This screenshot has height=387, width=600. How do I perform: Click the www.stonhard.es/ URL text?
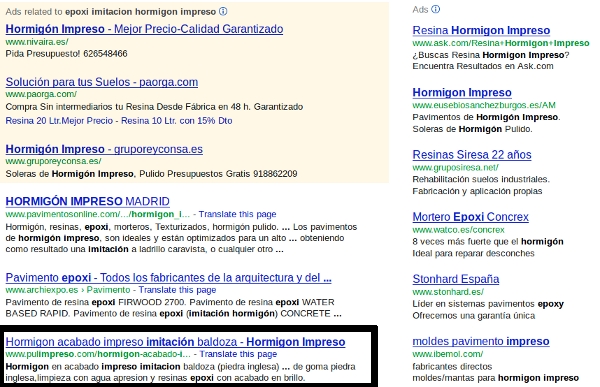point(448,292)
